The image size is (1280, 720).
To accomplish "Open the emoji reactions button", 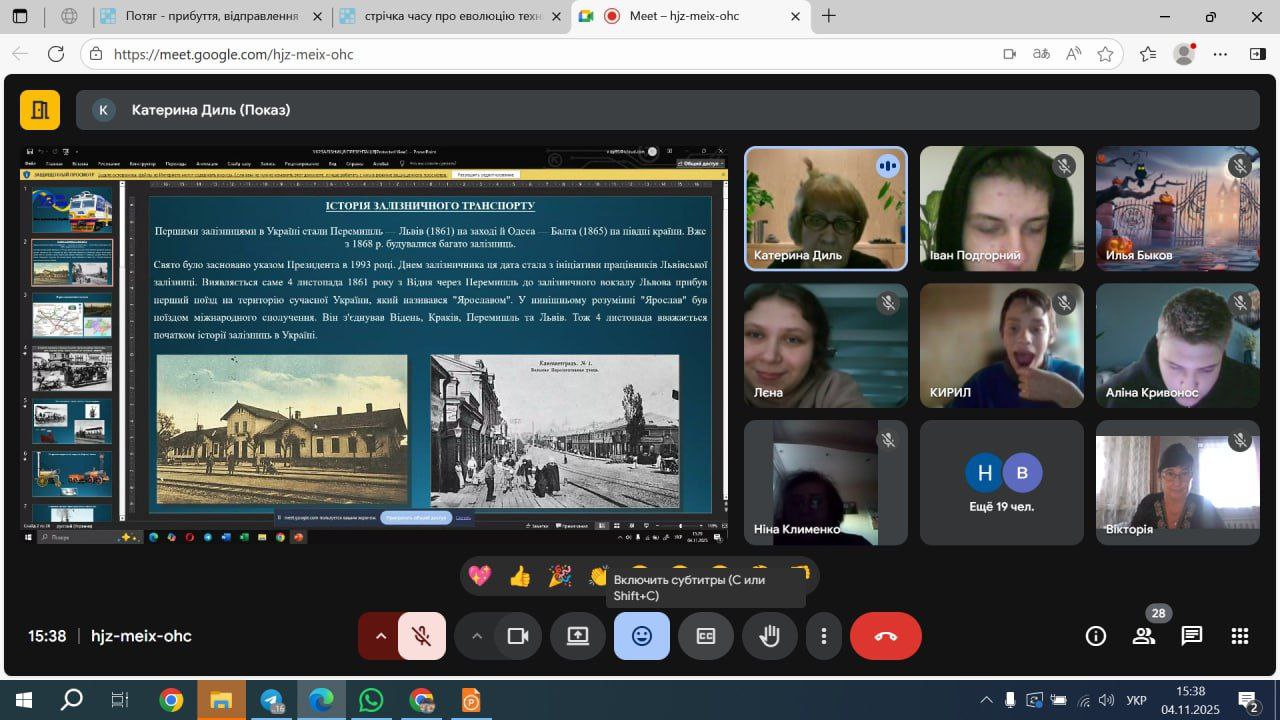I will [642, 636].
